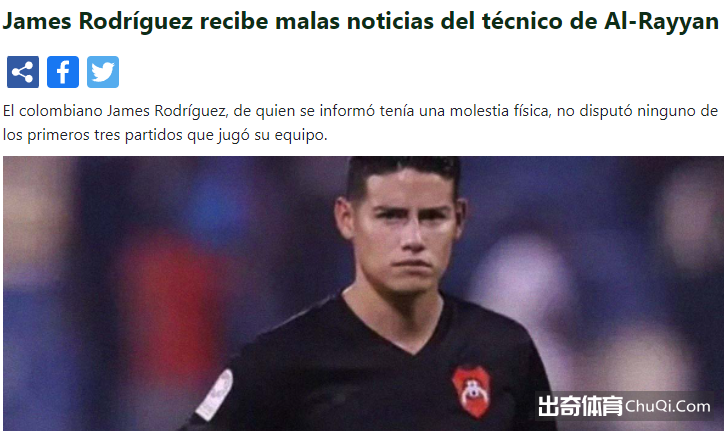This screenshot has height=431, width=724.
Task: Click "Al-Rayyan" in the headline
Action: tap(662, 21)
